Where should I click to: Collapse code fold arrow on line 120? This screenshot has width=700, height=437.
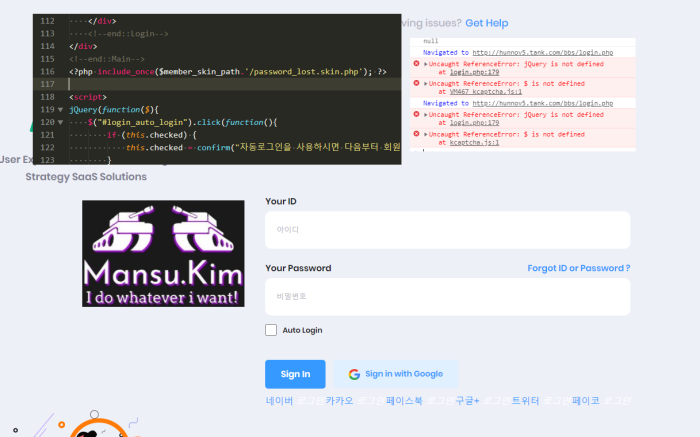(60, 122)
